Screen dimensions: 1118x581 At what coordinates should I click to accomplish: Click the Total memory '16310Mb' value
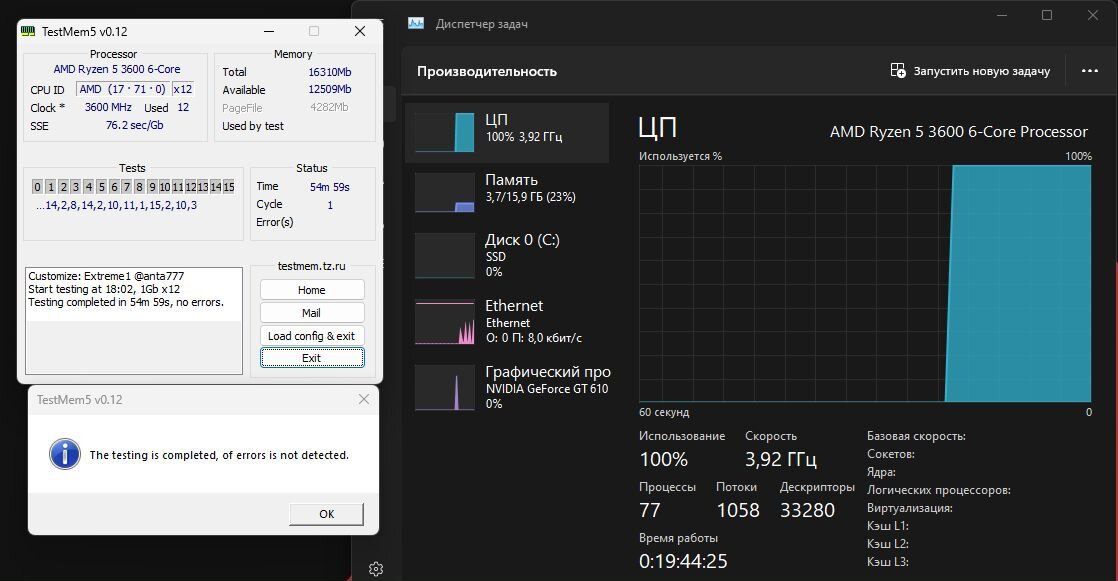click(x=329, y=72)
